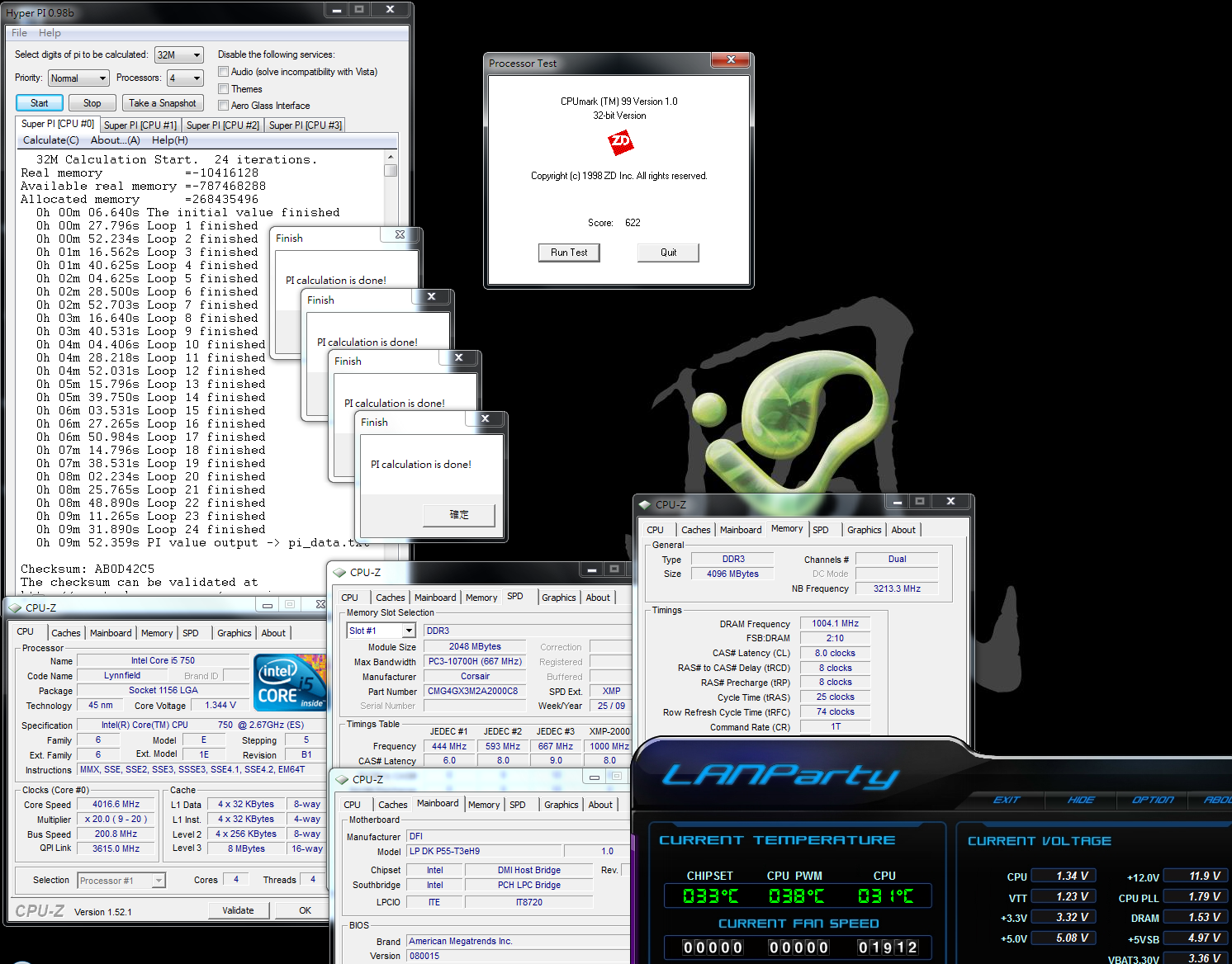The image size is (1232, 964).
Task: Click Take a Snapshot in Hyper PI
Action: pyautogui.click(x=162, y=103)
